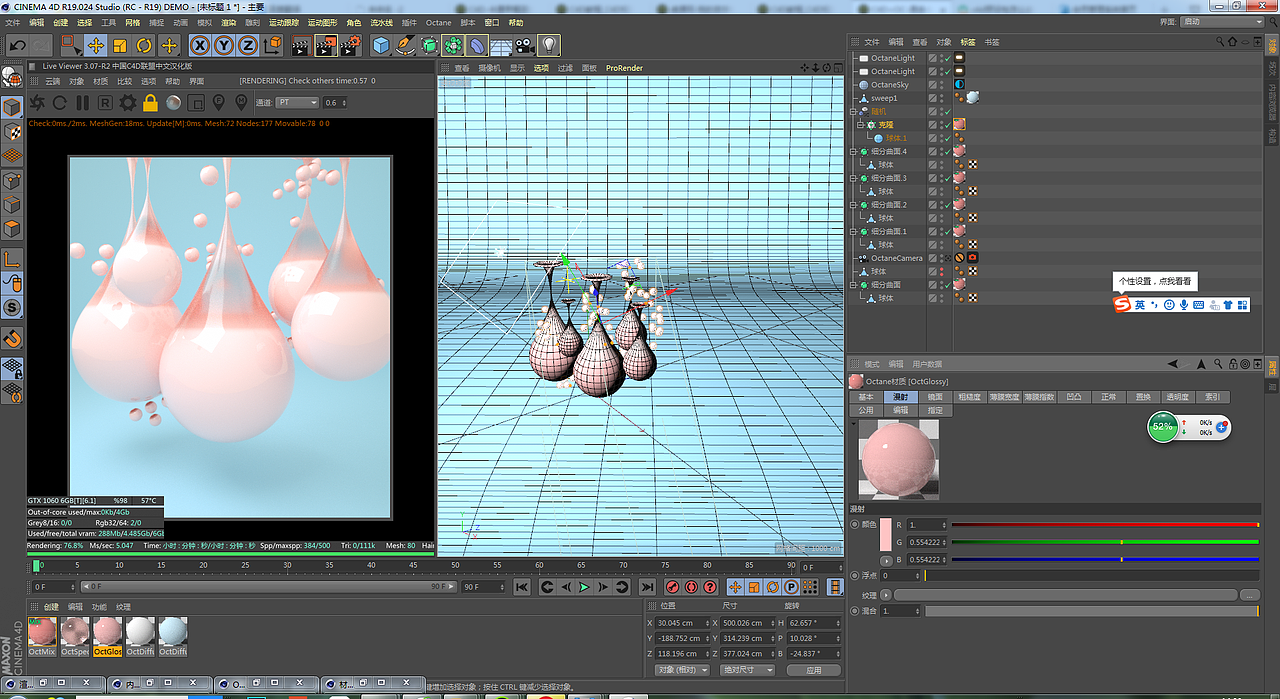Open the 绝对尺寸 dropdown

coord(748,670)
